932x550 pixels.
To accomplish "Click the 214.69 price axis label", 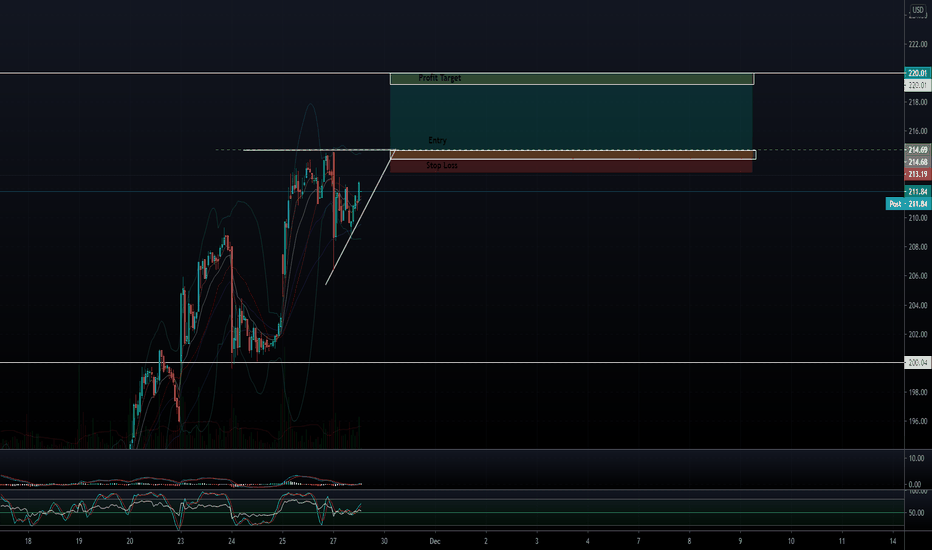I will click(918, 150).
